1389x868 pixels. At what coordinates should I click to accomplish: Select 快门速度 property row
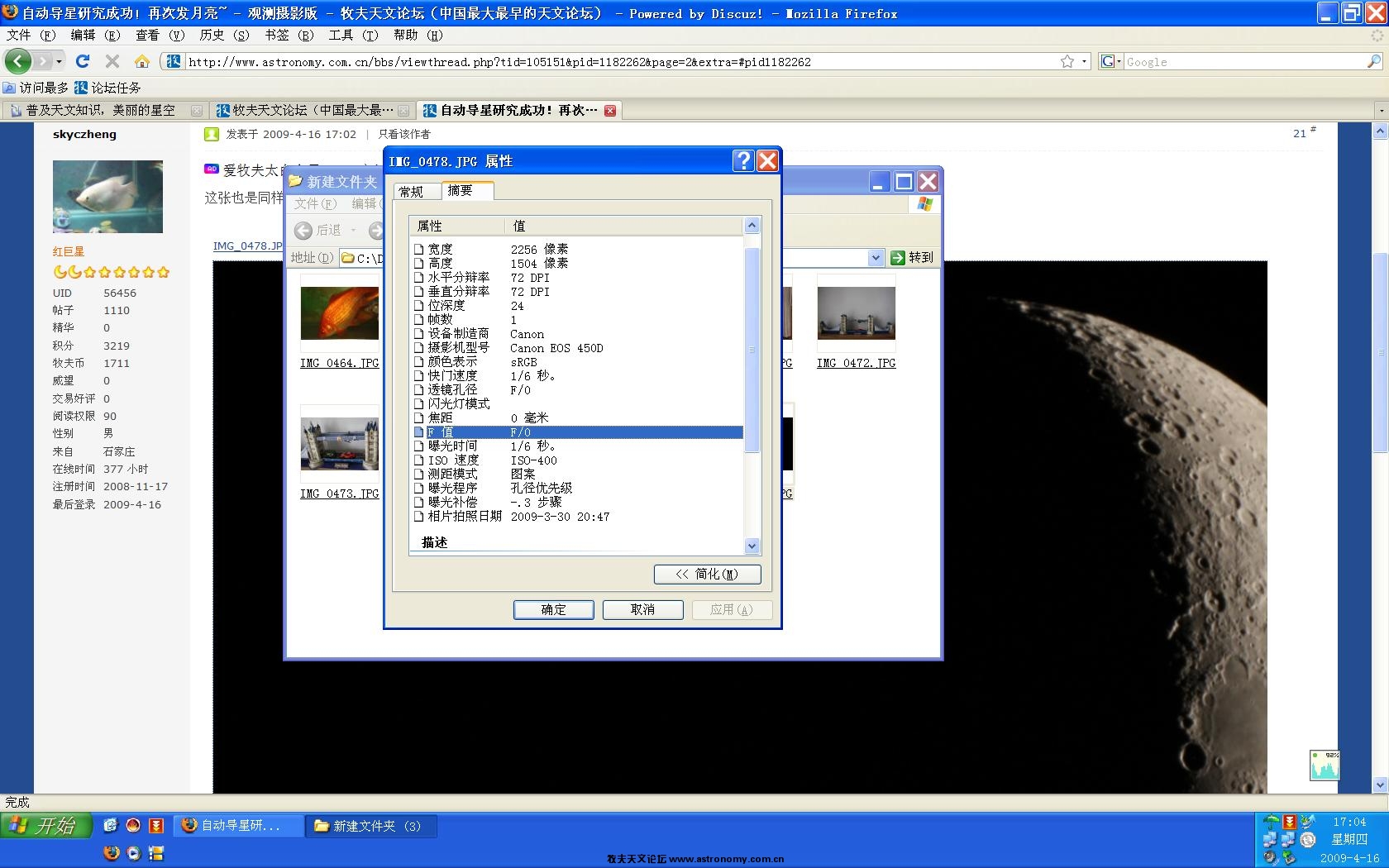[577, 376]
